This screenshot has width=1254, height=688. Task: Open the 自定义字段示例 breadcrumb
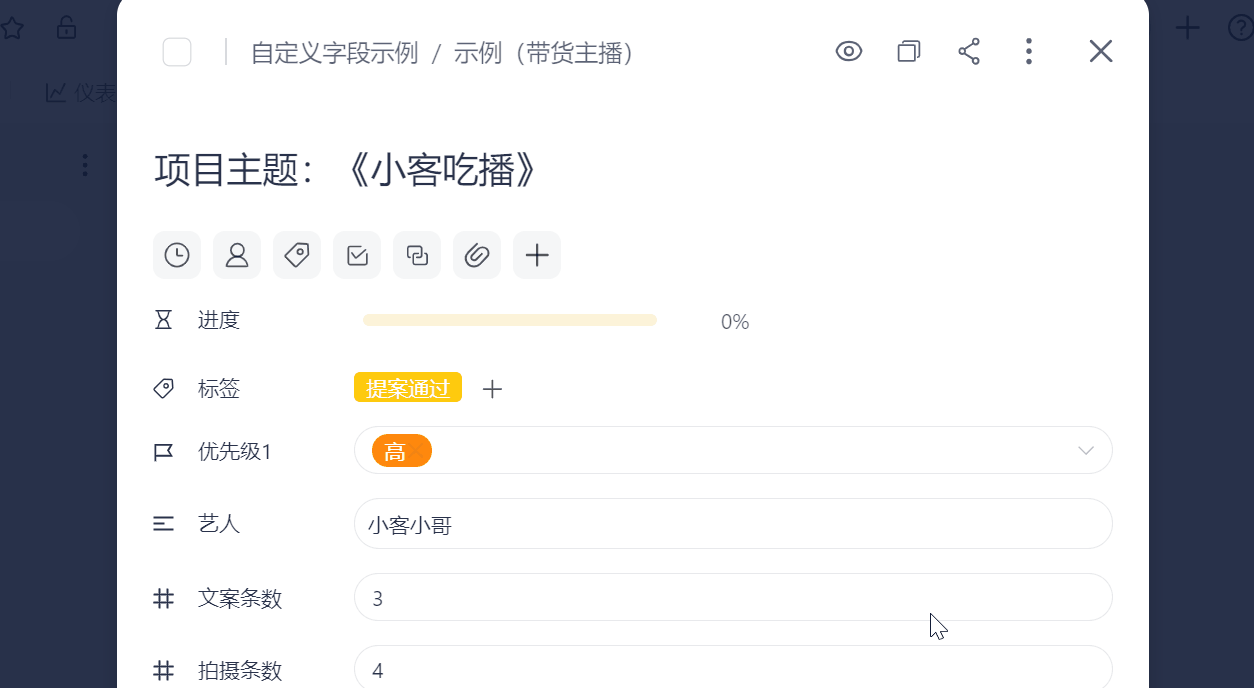334,53
